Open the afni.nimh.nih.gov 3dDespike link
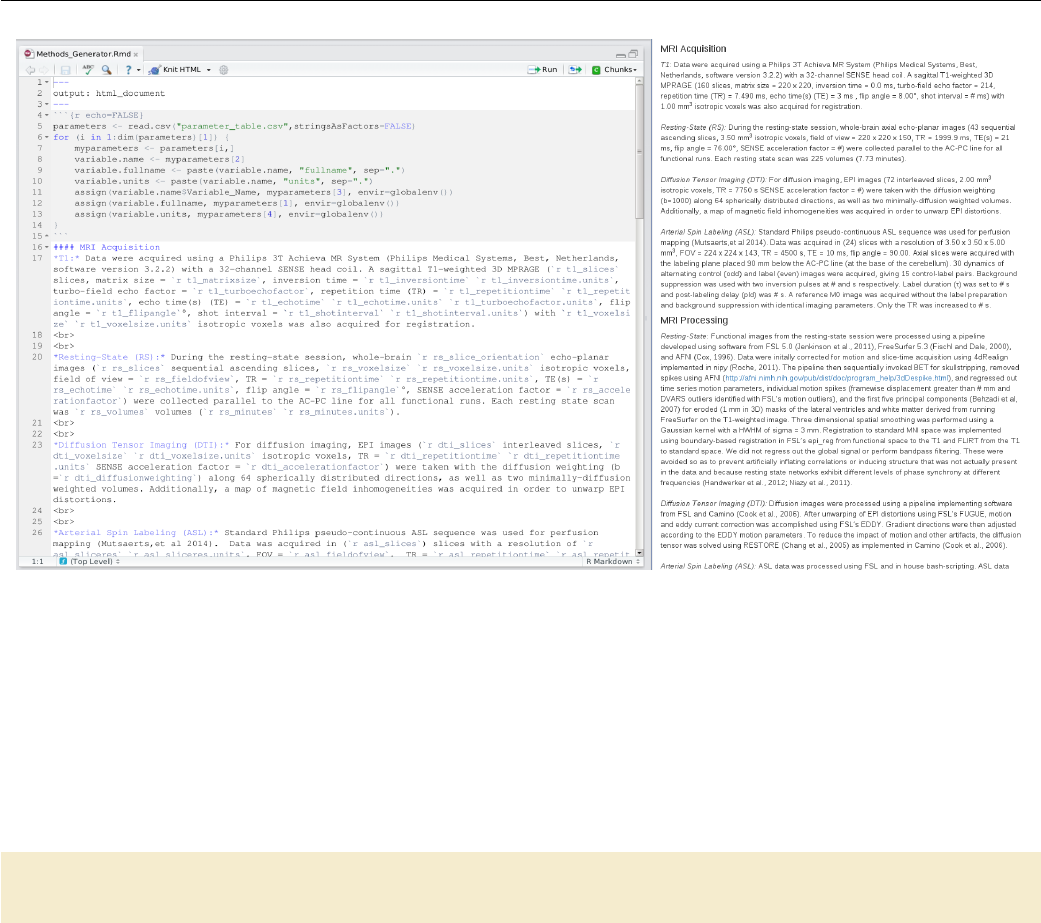The height and width of the screenshot is (923, 1041). pyautogui.click(x=838, y=378)
